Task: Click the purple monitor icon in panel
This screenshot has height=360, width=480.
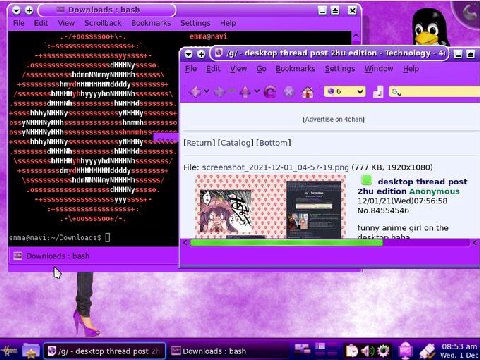Action: [x=406, y=351]
